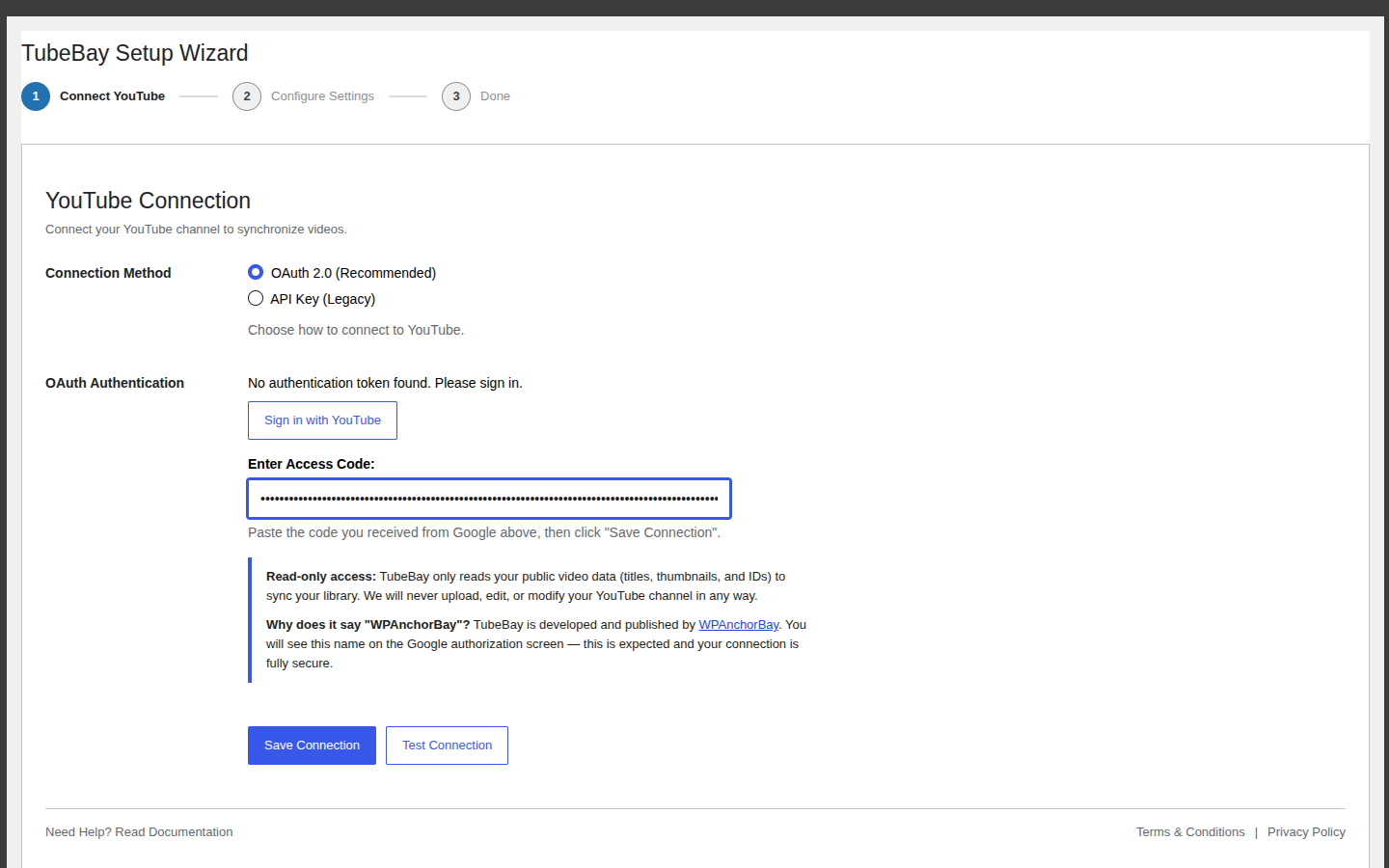Open the Read Documentation help link
1389x868 pixels.
pos(174,832)
